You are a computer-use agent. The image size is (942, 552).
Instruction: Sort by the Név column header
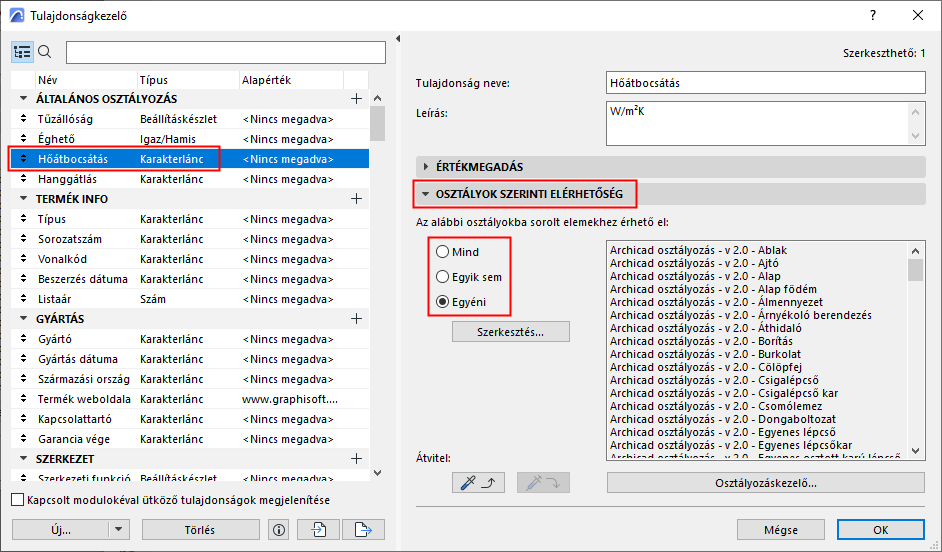[x=86, y=80]
